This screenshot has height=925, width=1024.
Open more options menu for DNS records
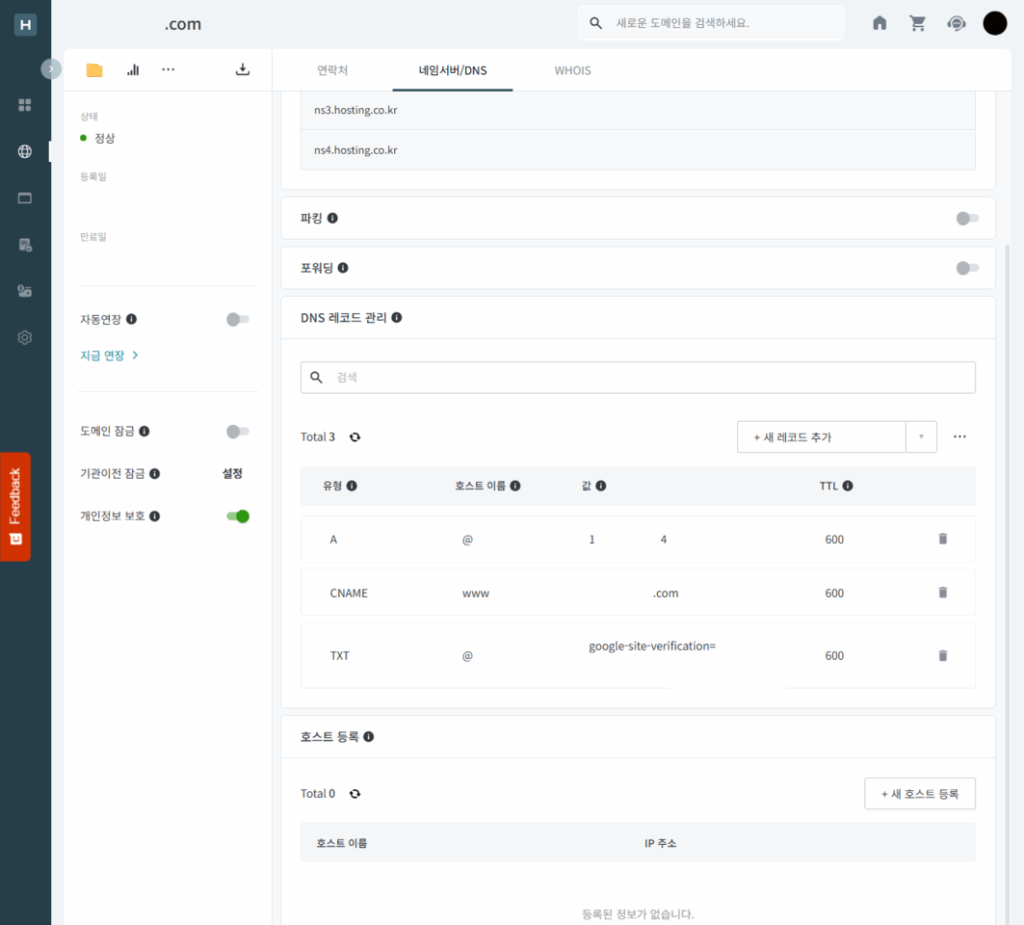[960, 437]
